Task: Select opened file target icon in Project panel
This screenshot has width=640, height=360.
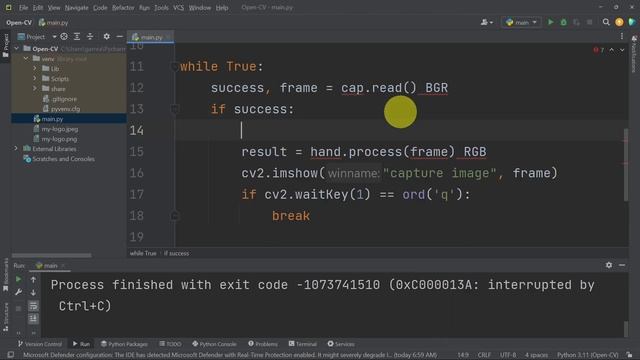Action: (x=64, y=36)
